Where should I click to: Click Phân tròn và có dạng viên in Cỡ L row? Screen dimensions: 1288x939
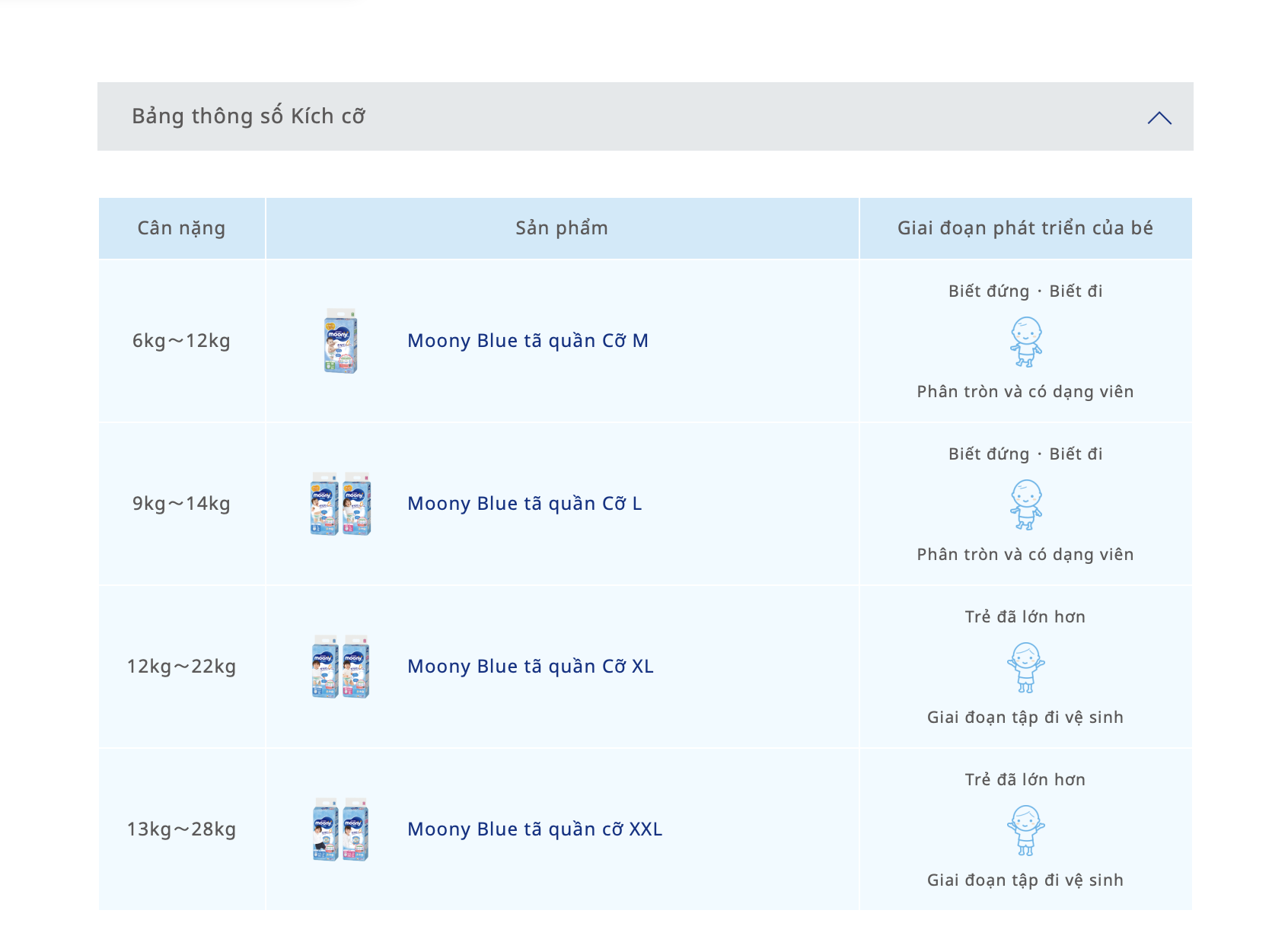point(1025,555)
